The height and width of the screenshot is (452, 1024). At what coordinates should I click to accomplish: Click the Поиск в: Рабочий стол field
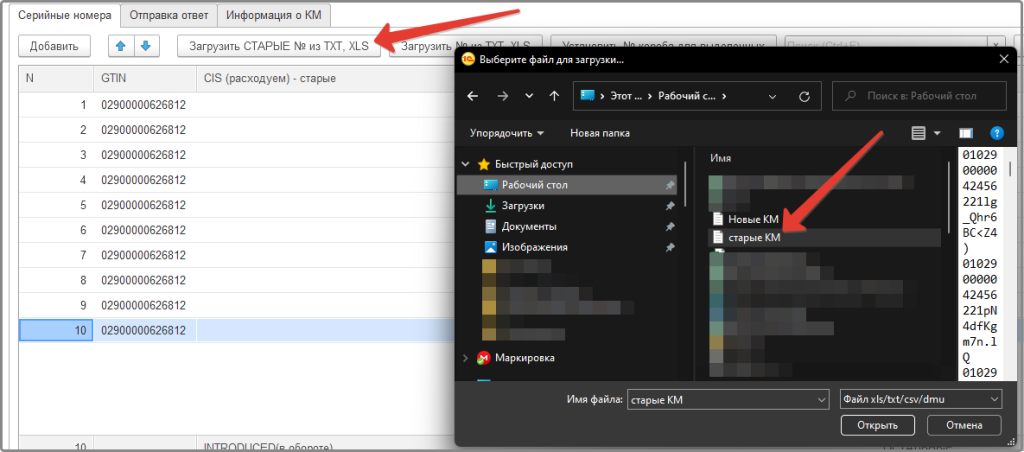click(x=919, y=96)
